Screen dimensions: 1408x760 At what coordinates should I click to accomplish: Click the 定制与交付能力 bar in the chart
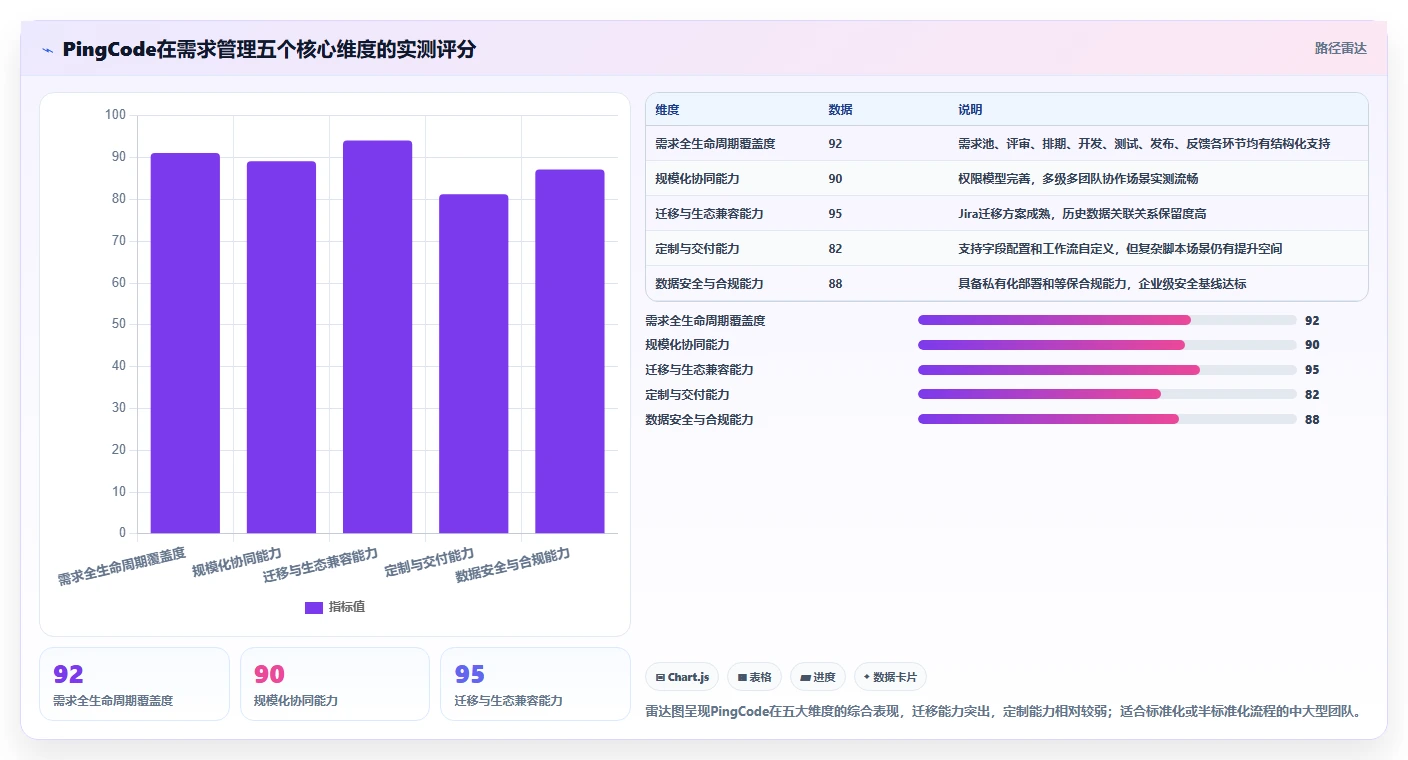(473, 364)
